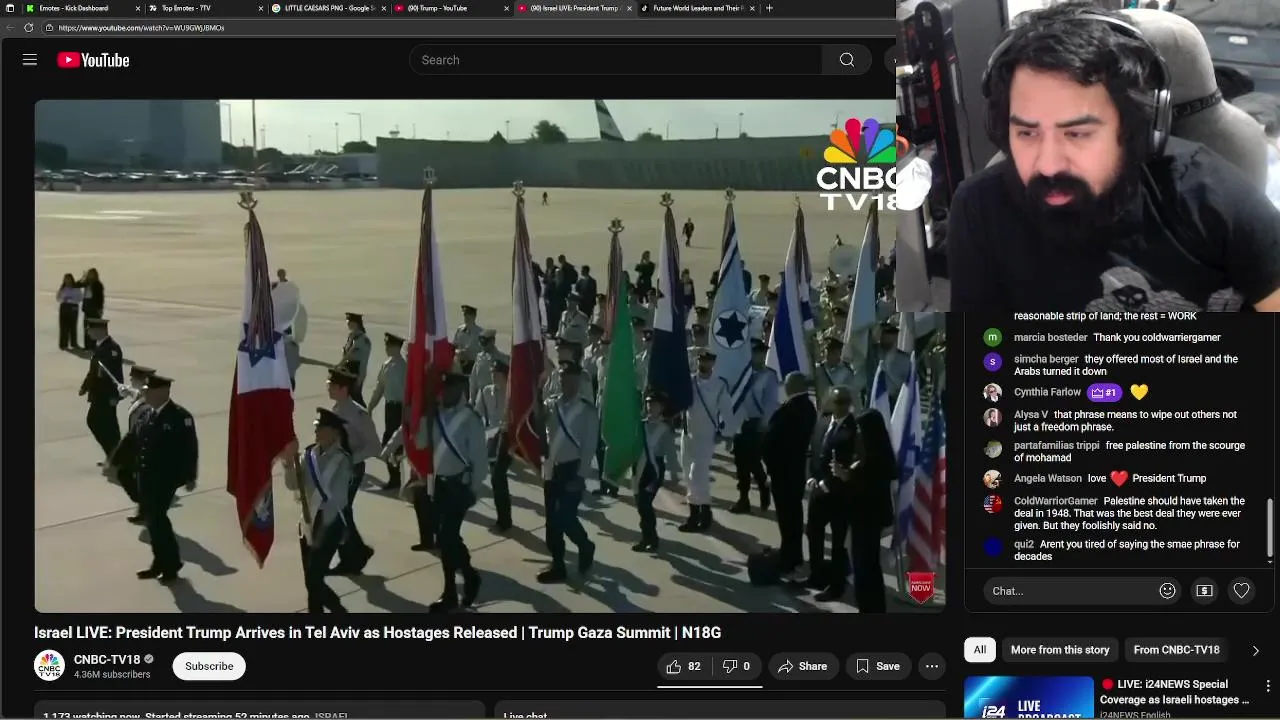
Task: Click the search magnifier button
Action: (847, 60)
